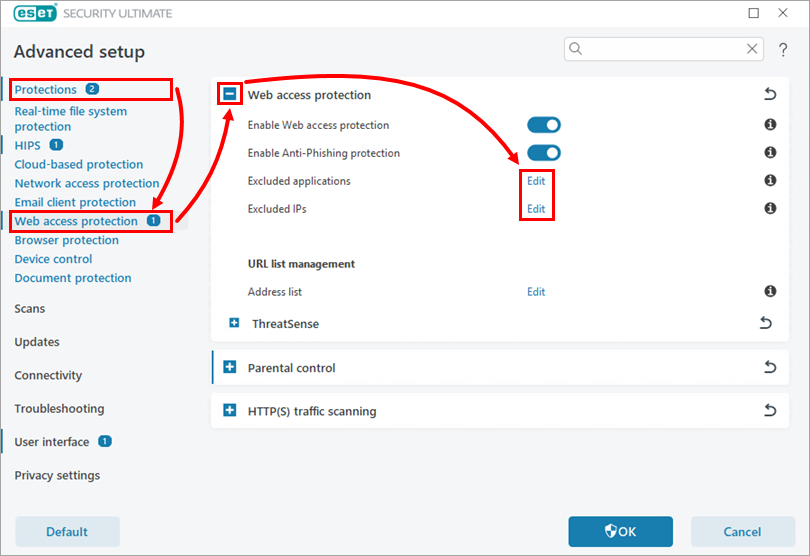Open Browser protection in the sidebar
The image size is (810, 556).
[x=66, y=240]
